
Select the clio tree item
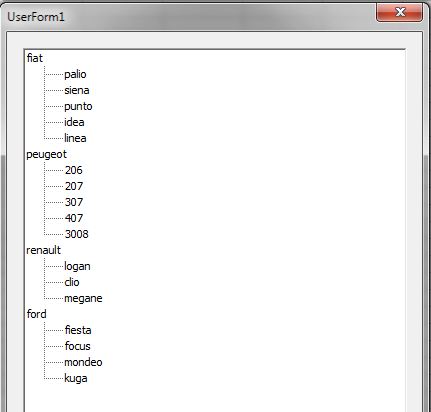coord(72,282)
